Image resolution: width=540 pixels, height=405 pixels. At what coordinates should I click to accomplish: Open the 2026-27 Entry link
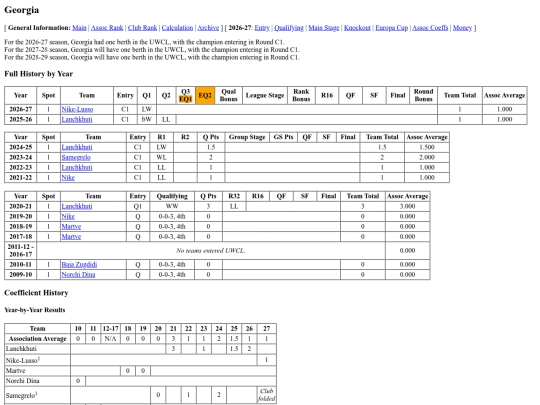click(262, 28)
